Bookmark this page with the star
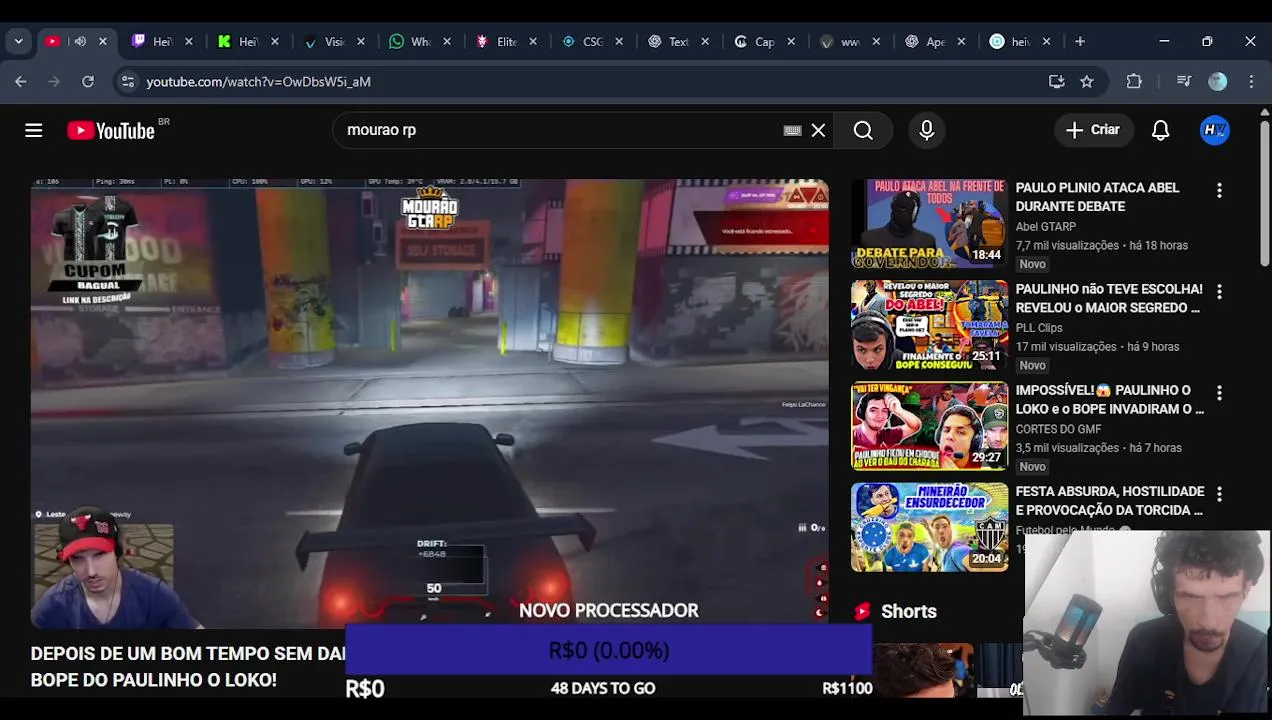Screen dimensions: 1272x720 (x=1087, y=82)
